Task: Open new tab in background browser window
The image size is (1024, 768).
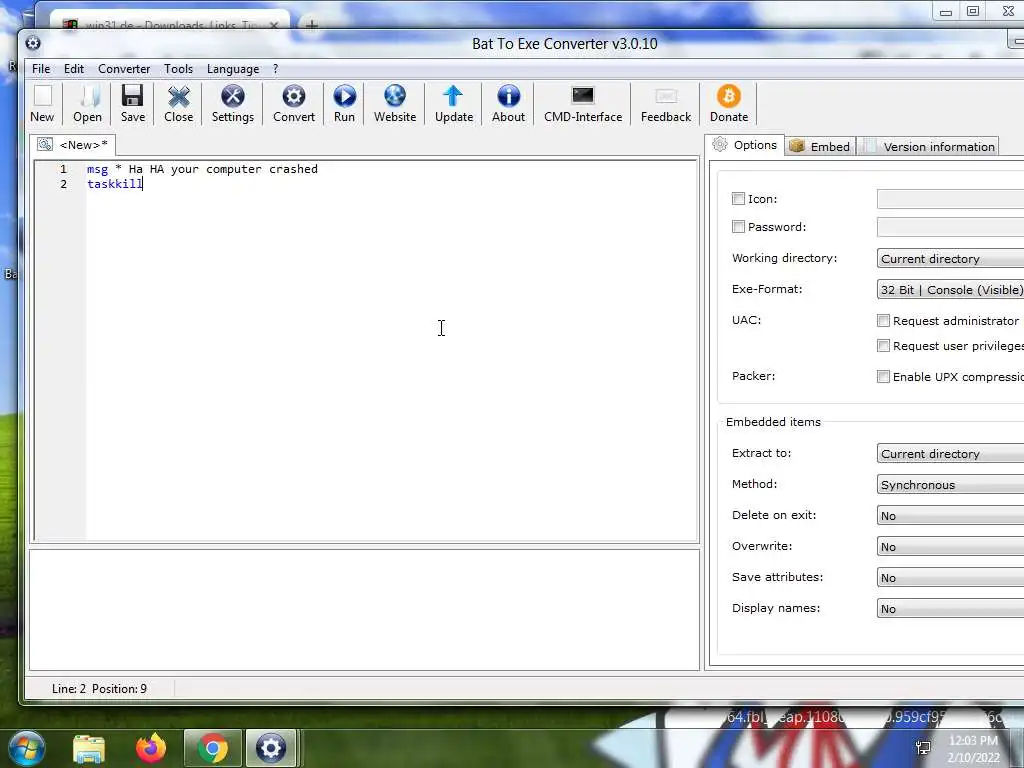Action: tap(312, 25)
